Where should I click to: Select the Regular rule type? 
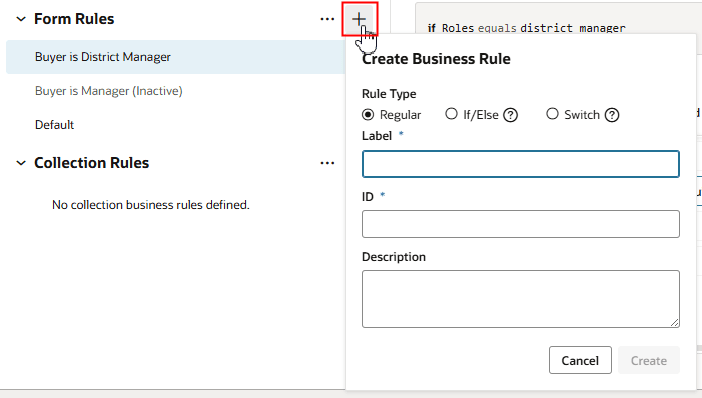368,115
